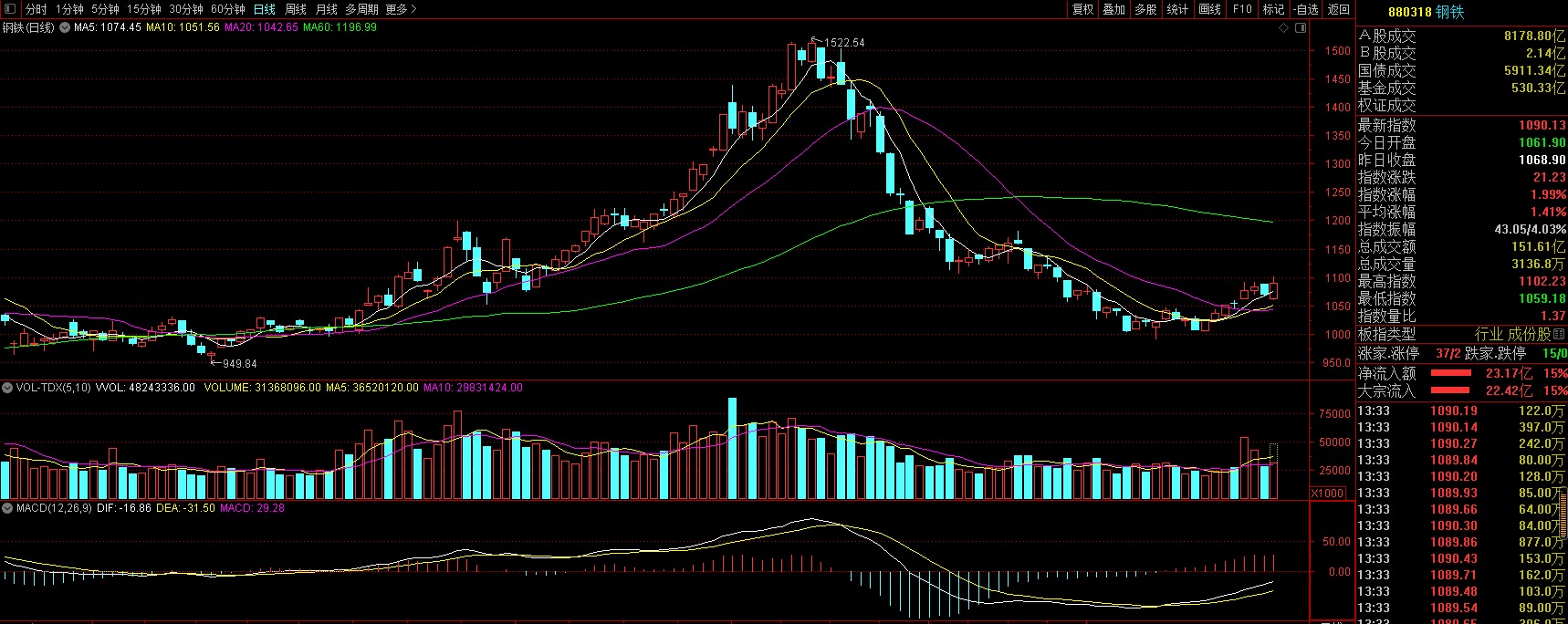Viewport: 1568px width, 624px height.
Task: Open the 更多 periods expander
Action: tap(401, 9)
